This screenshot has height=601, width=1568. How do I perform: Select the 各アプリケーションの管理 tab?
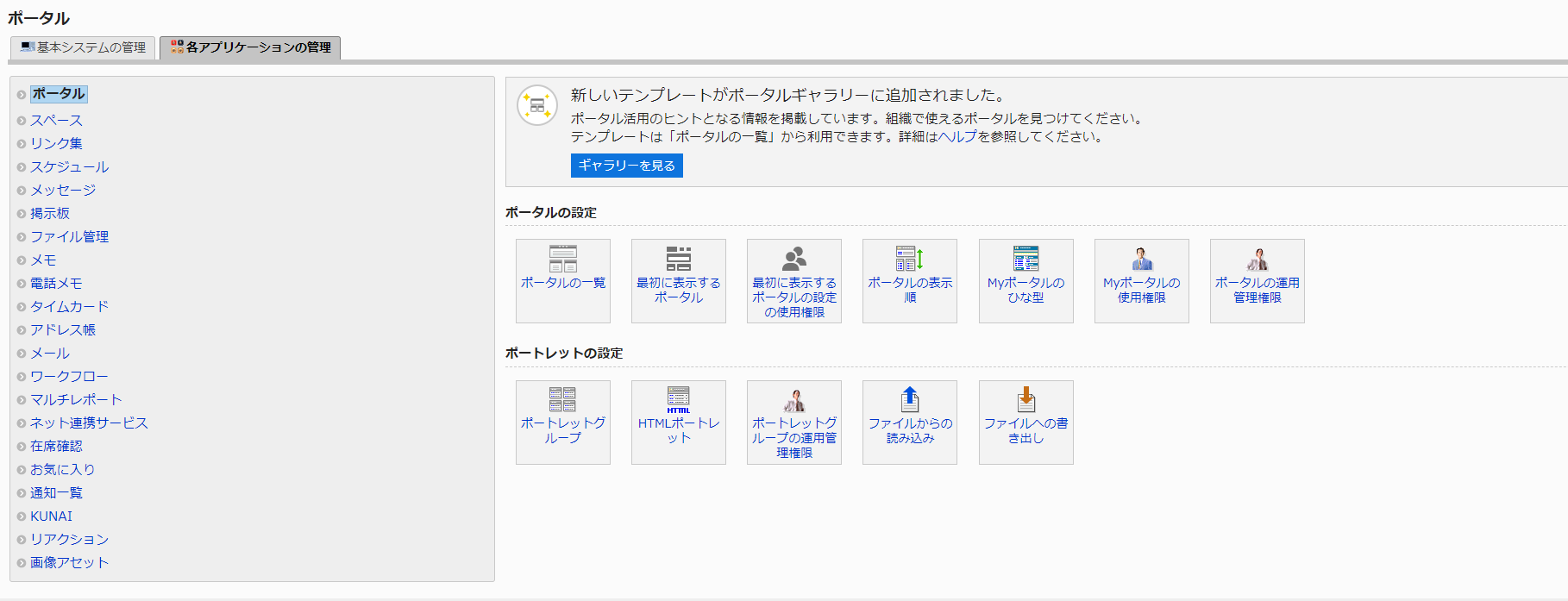251,47
